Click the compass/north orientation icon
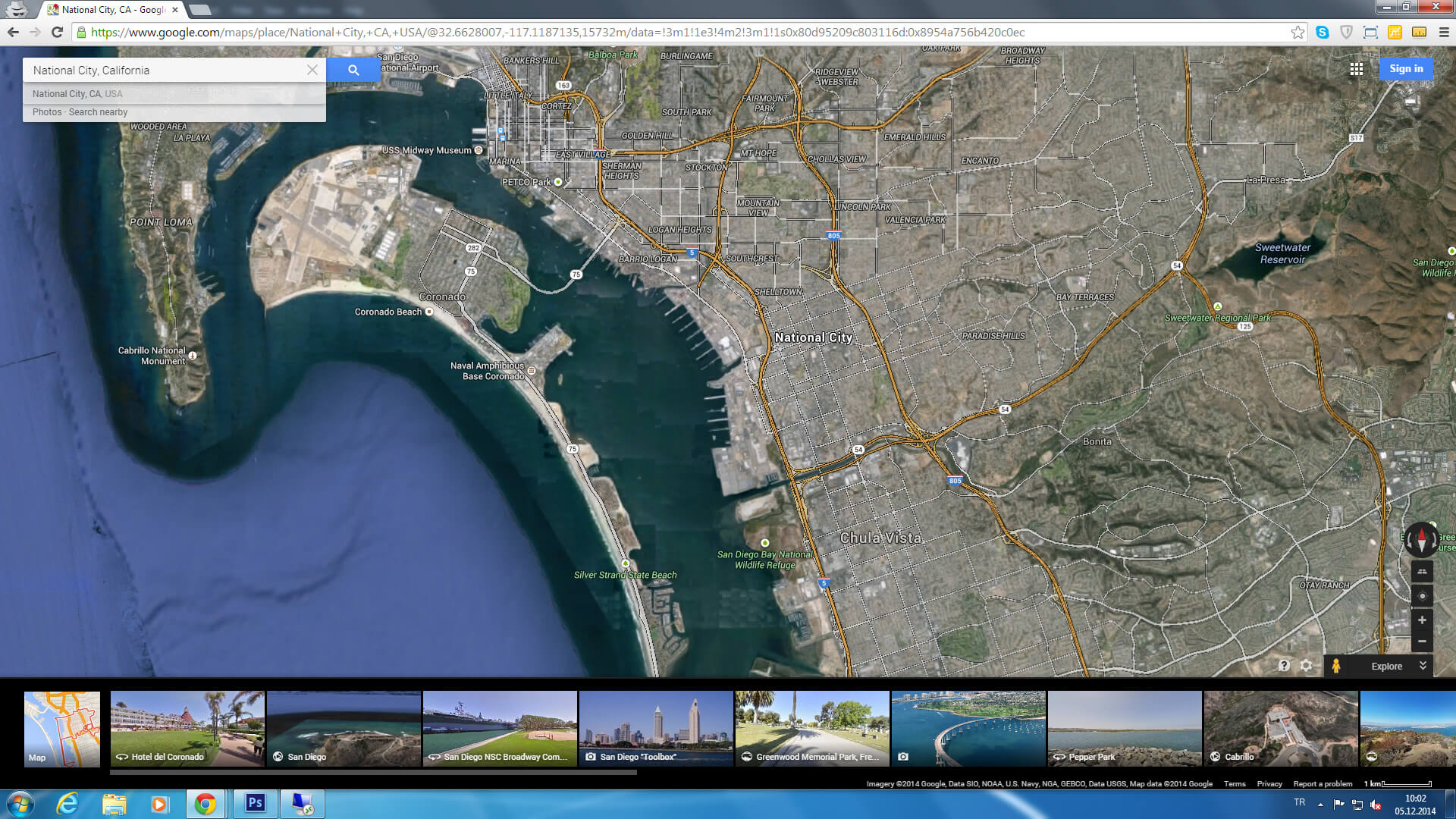The height and width of the screenshot is (819, 1456). click(x=1421, y=539)
